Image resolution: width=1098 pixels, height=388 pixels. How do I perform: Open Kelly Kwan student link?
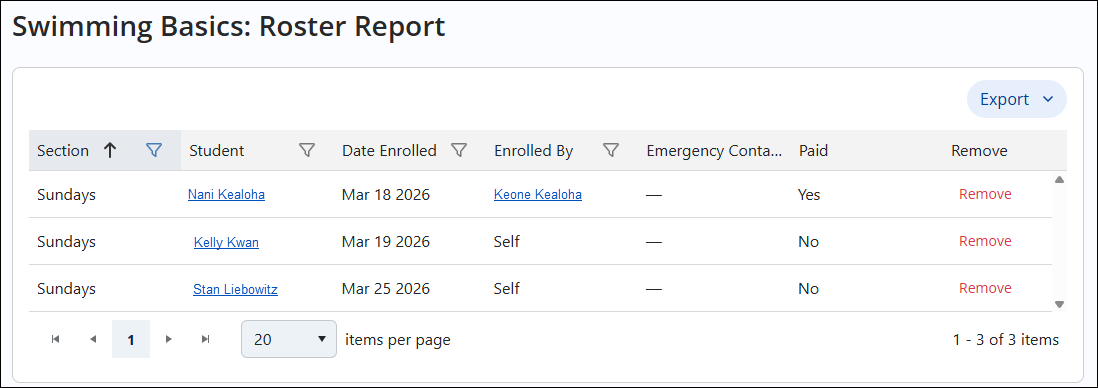click(226, 242)
